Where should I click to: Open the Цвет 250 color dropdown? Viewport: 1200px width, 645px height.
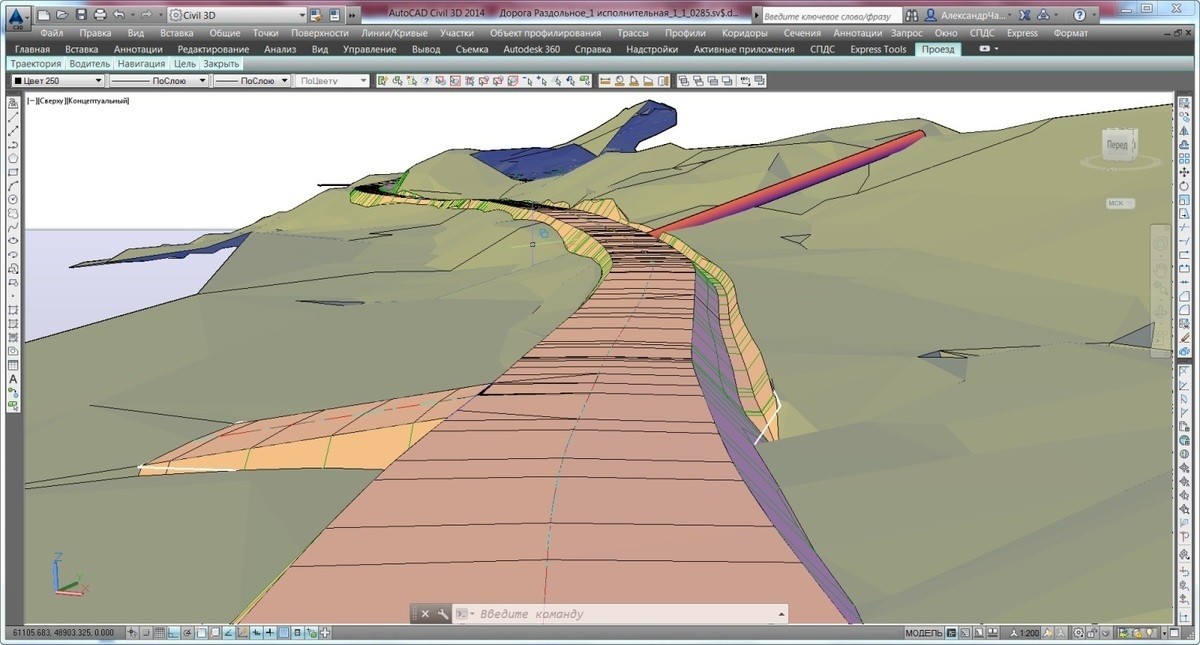point(98,80)
